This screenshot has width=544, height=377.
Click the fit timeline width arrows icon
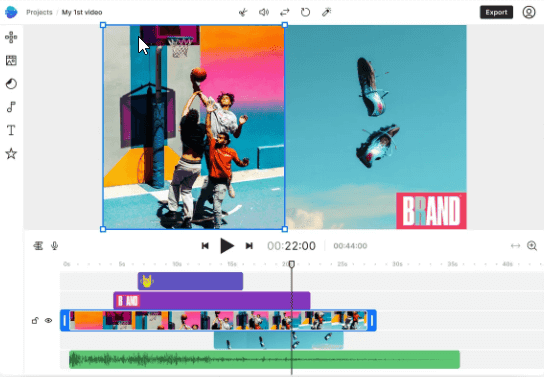pos(516,246)
